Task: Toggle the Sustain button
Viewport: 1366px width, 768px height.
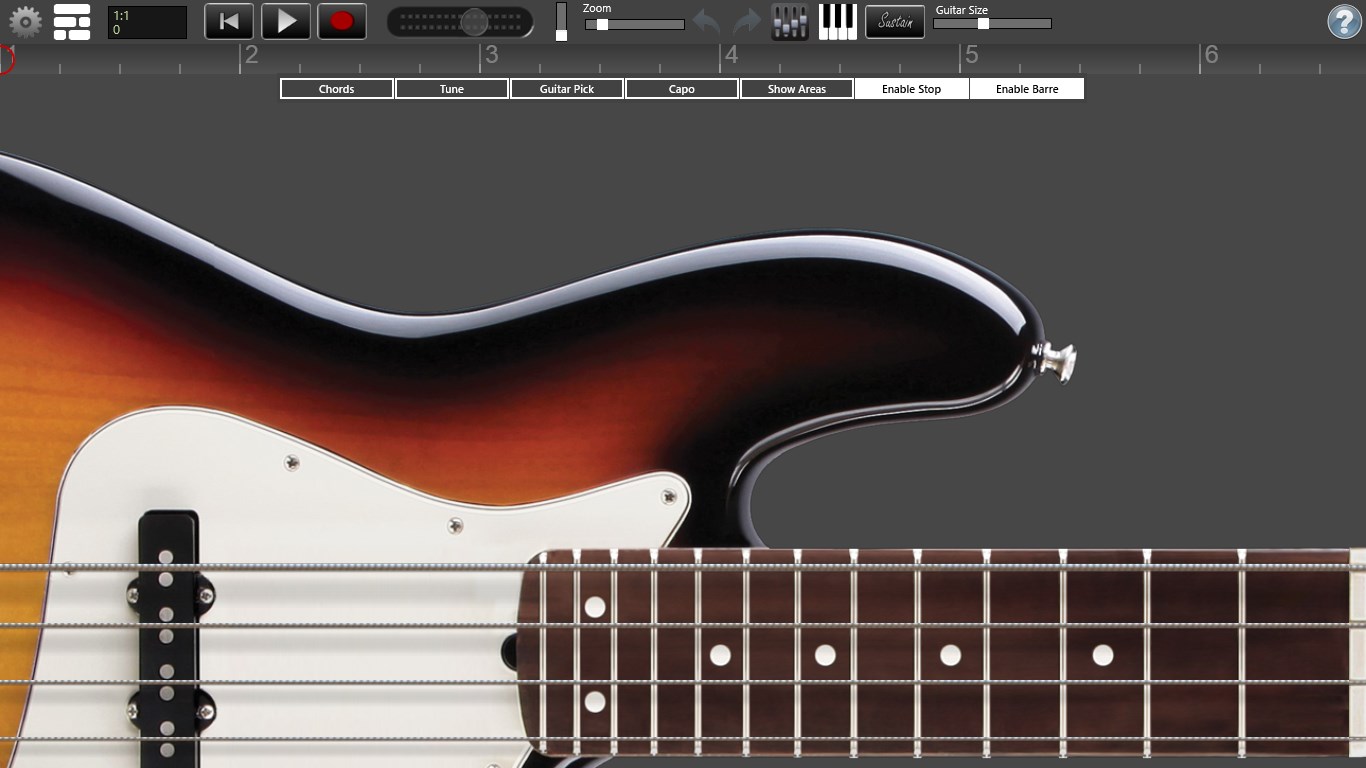Action: pos(895,22)
